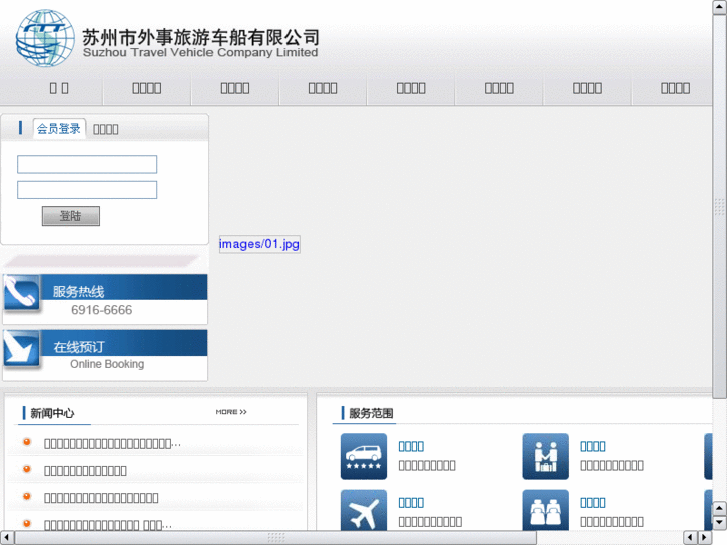Open the 在线预订 Online Booking banner
This screenshot has width=727, height=545.
coord(105,355)
